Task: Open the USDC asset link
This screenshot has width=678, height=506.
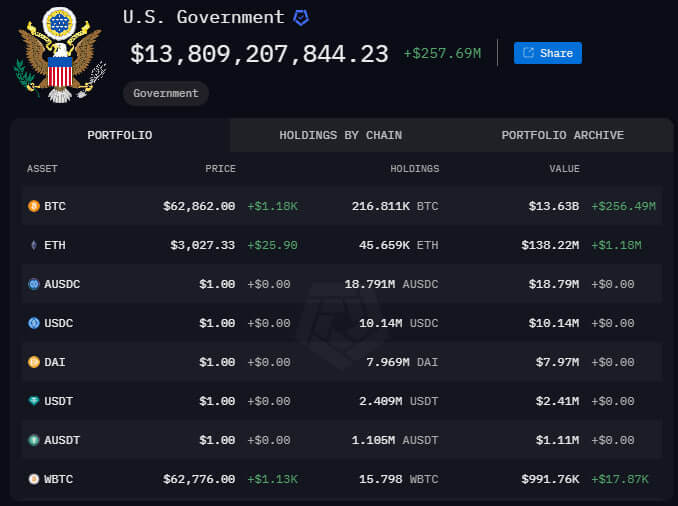Action: 58,323
